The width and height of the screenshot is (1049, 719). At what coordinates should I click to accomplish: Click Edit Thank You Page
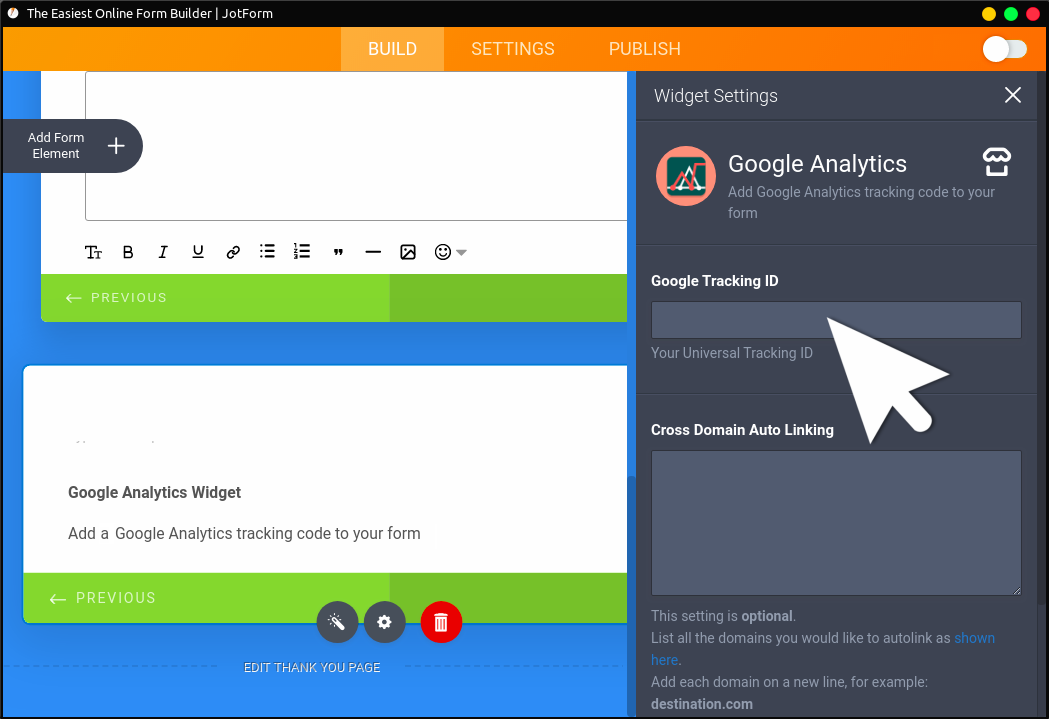312,667
